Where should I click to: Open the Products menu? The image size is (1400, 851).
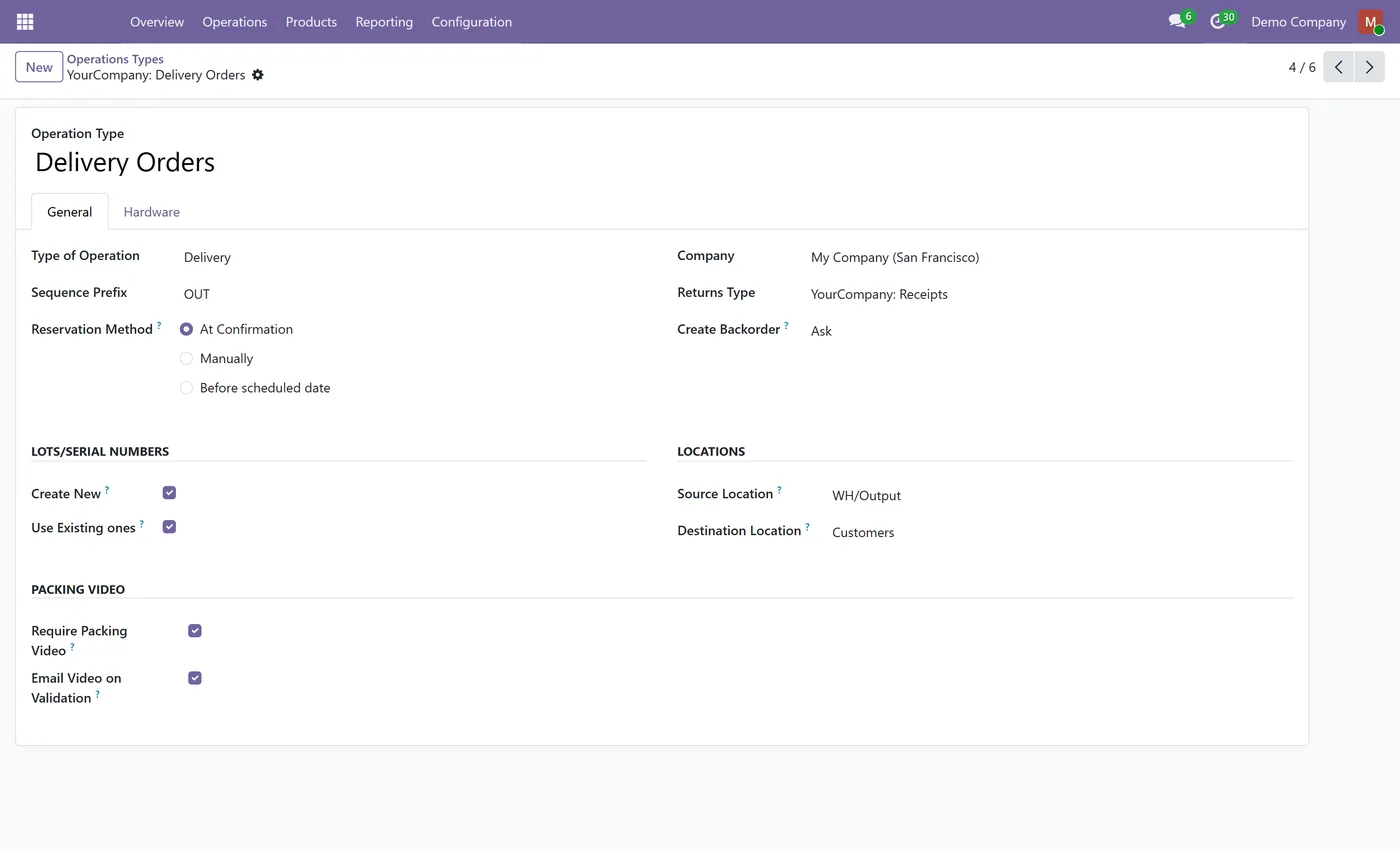311,21
